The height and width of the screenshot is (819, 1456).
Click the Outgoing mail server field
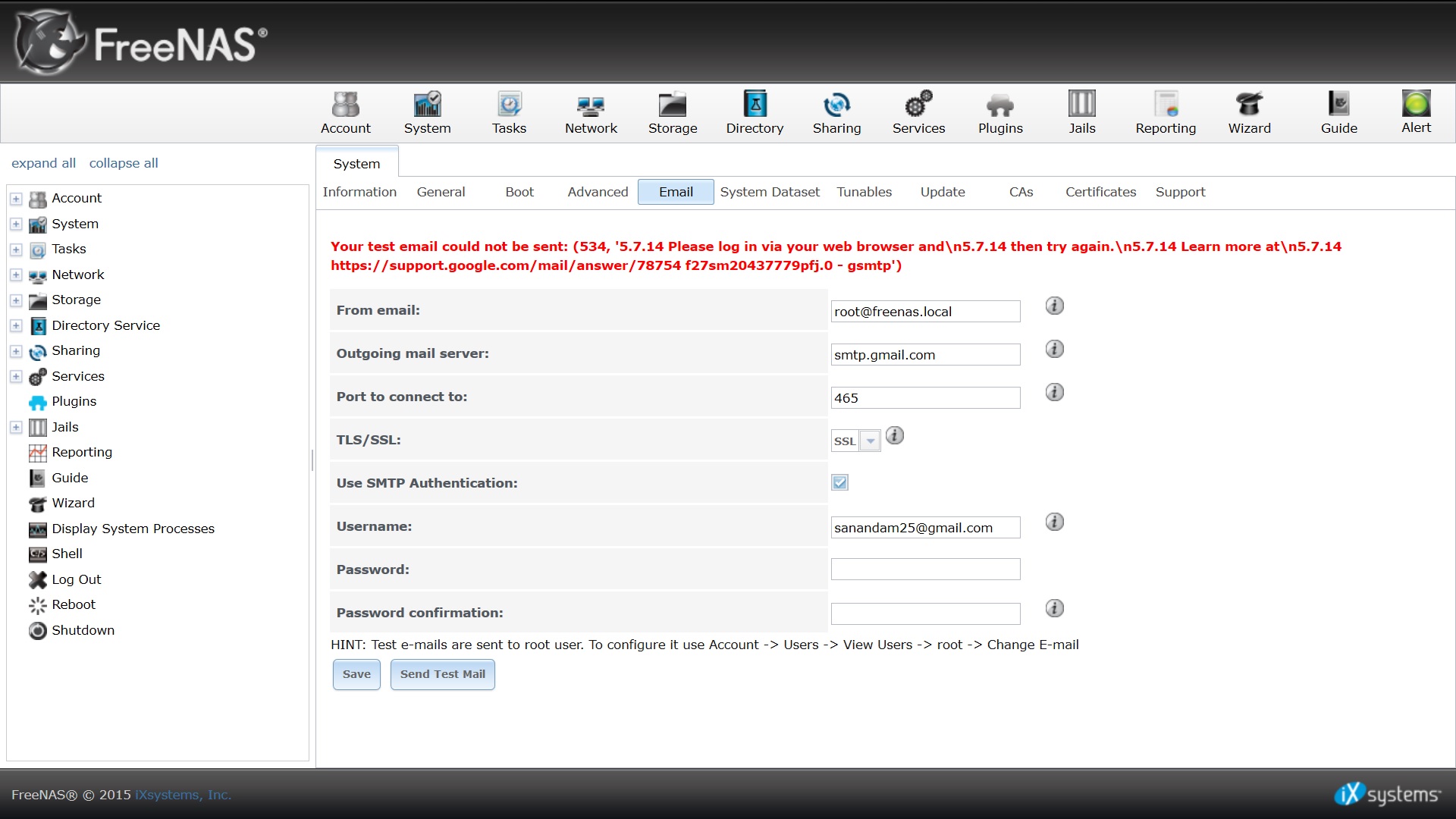click(925, 354)
